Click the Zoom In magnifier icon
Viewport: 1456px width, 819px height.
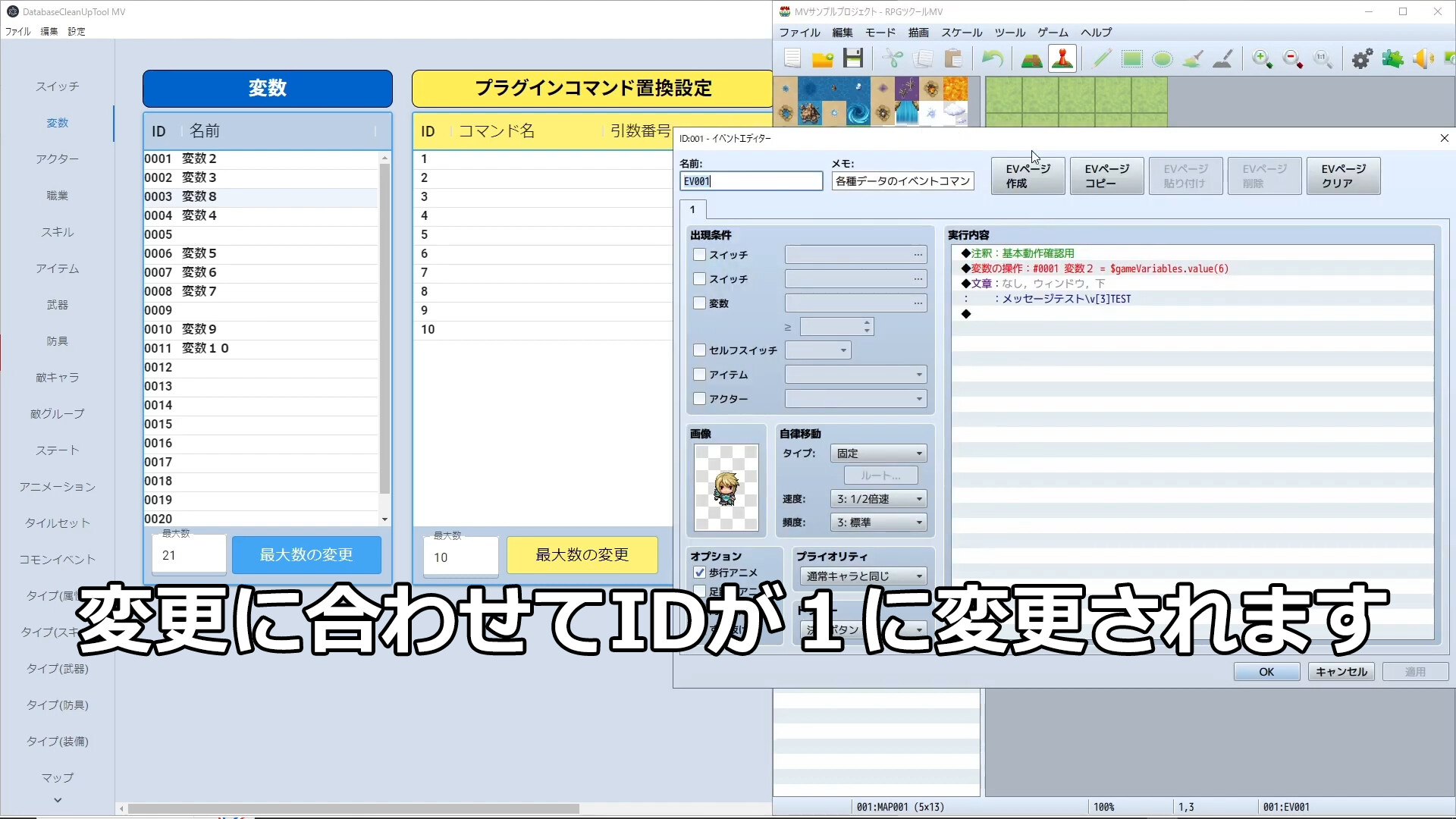coord(1262,58)
